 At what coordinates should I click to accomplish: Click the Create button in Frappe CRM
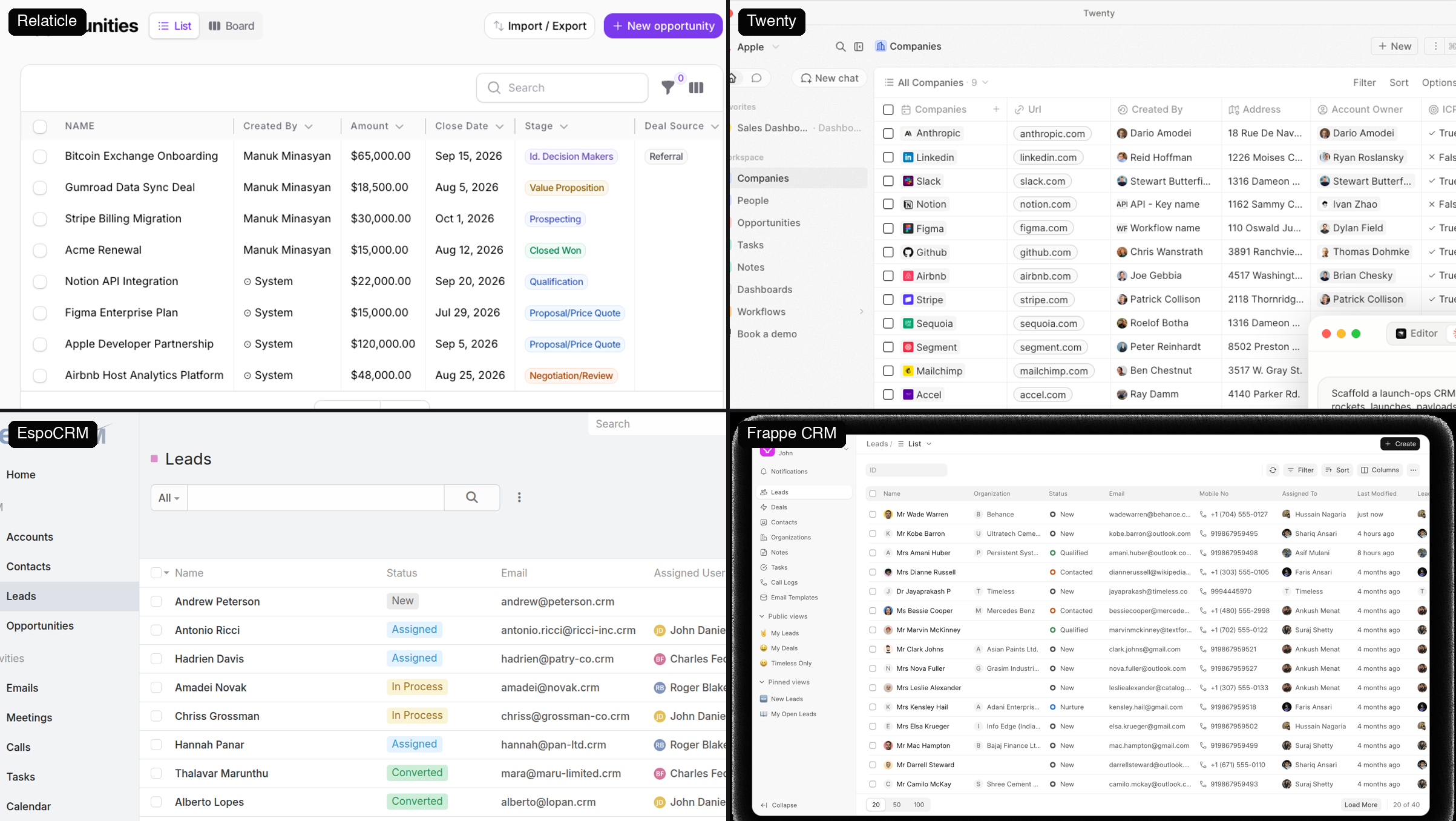pyautogui.click(x=1400, y=444)
